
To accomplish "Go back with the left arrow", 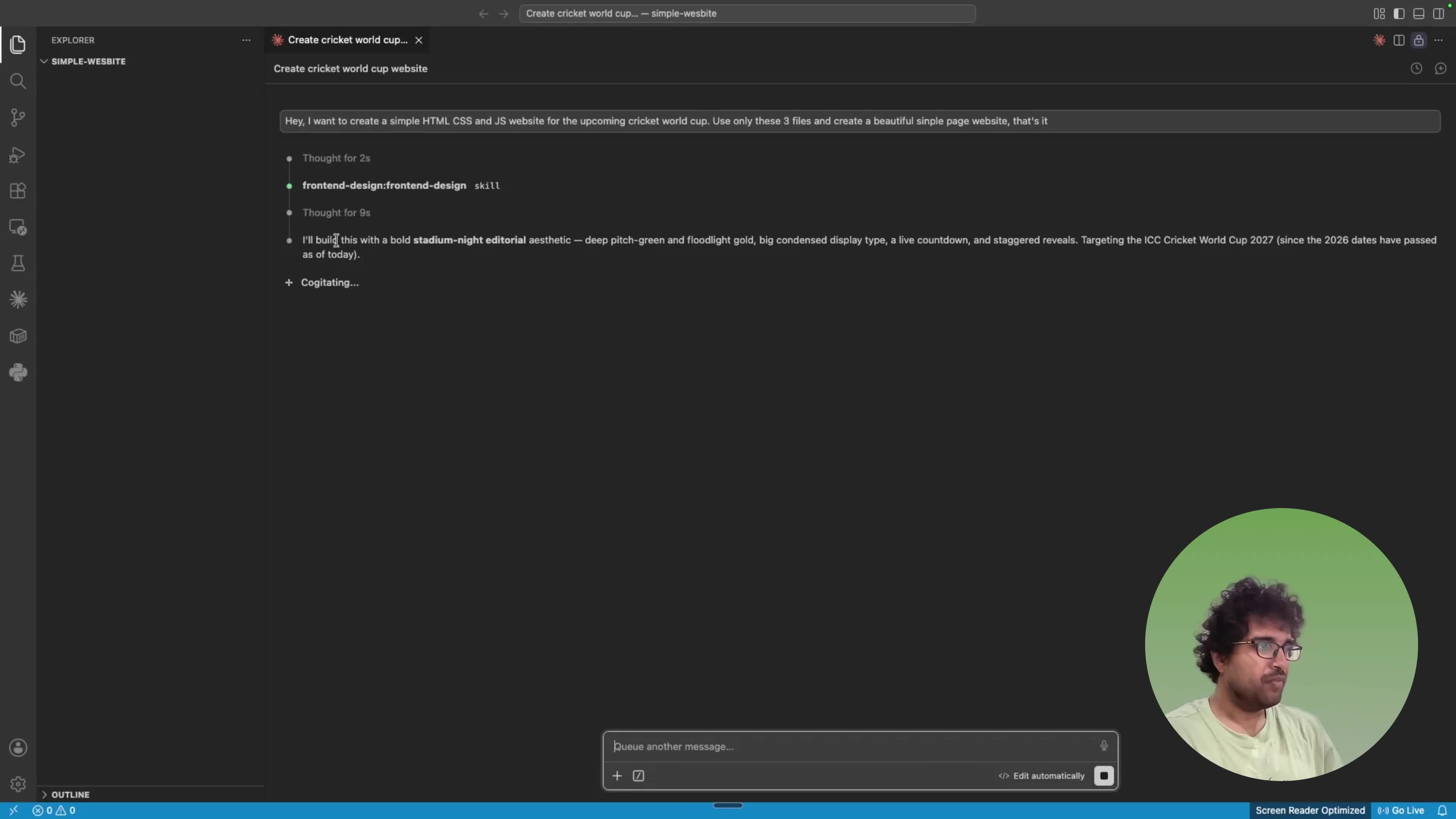I will point(483,14).
